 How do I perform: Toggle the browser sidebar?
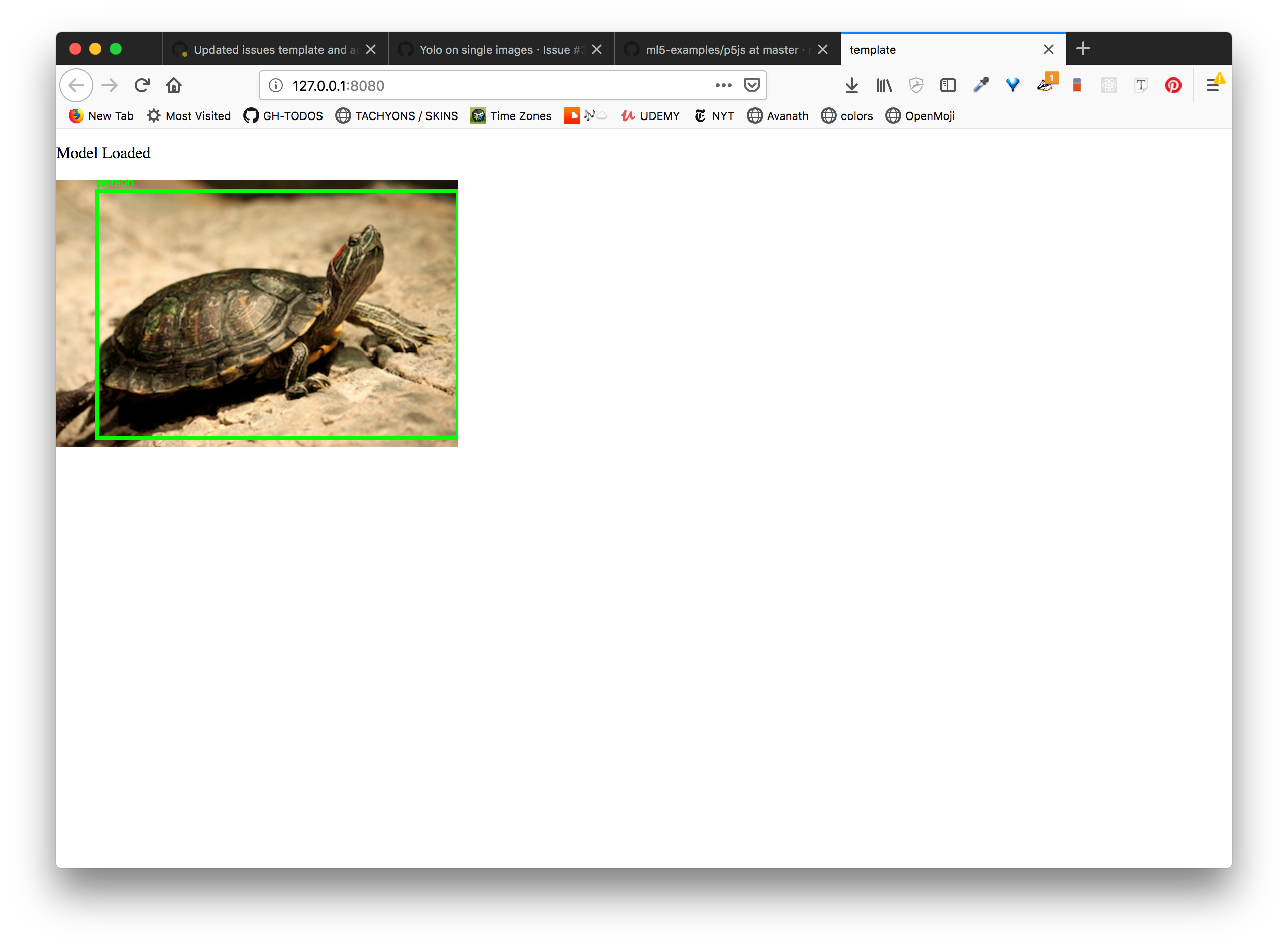(x=947, y=85)
